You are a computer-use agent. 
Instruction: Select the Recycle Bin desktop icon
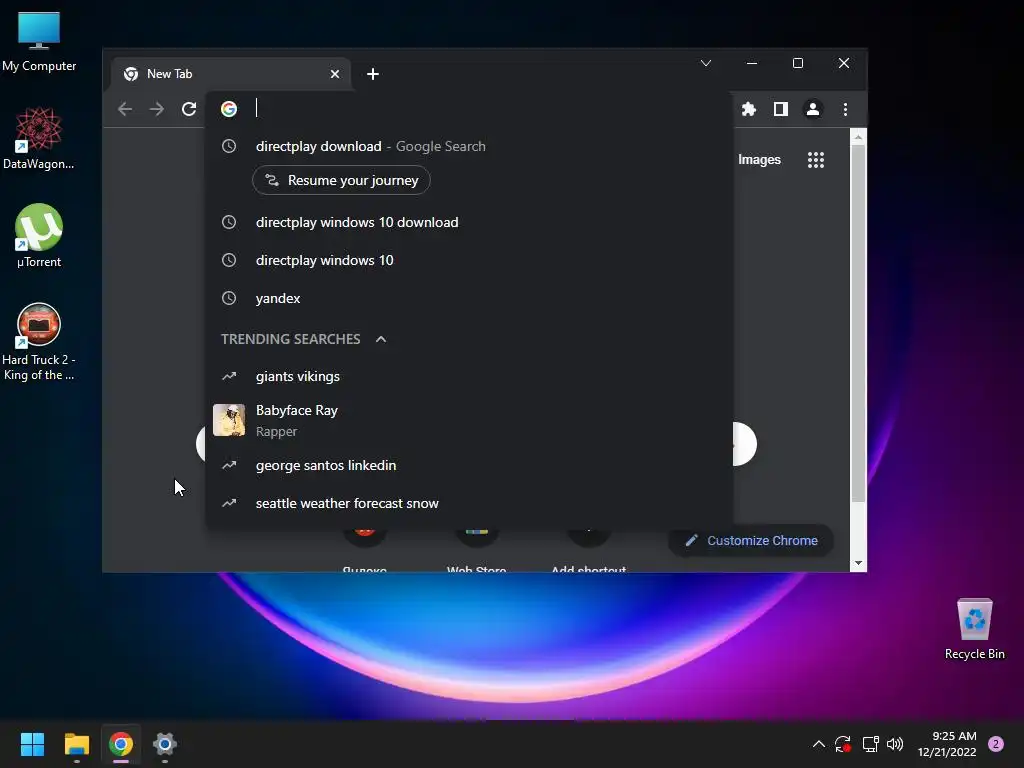[974, 630]
